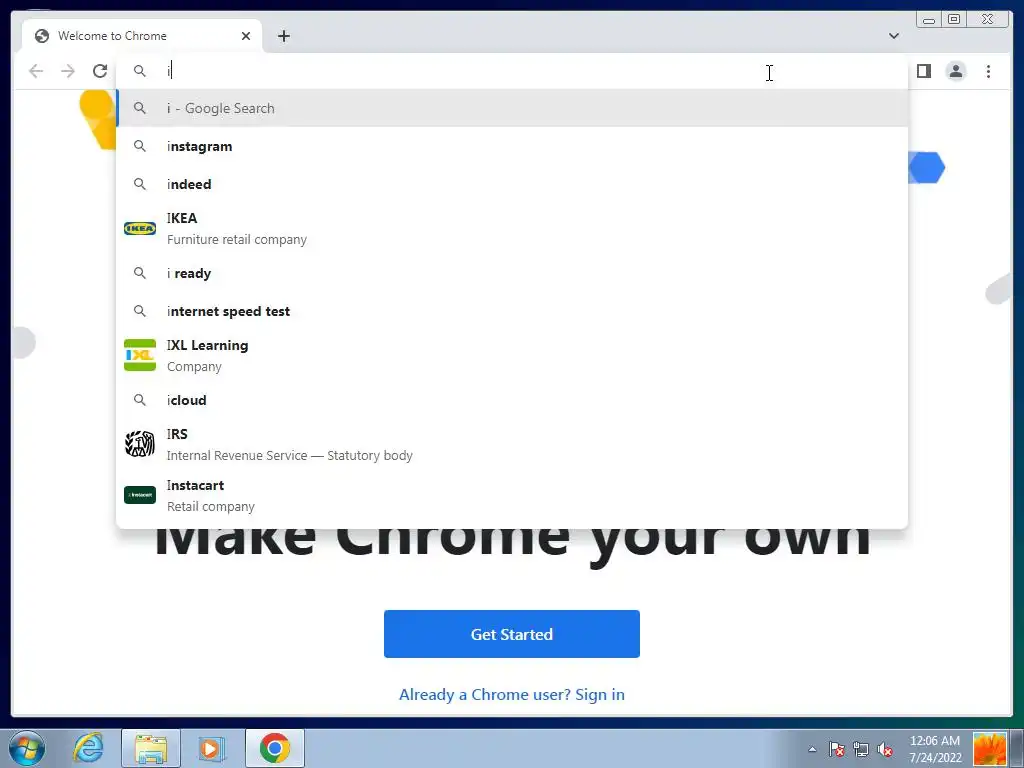The image size is (1024, 768).
Task: Open Windows Media Player from the taskbar
Action: click(211, 748)
